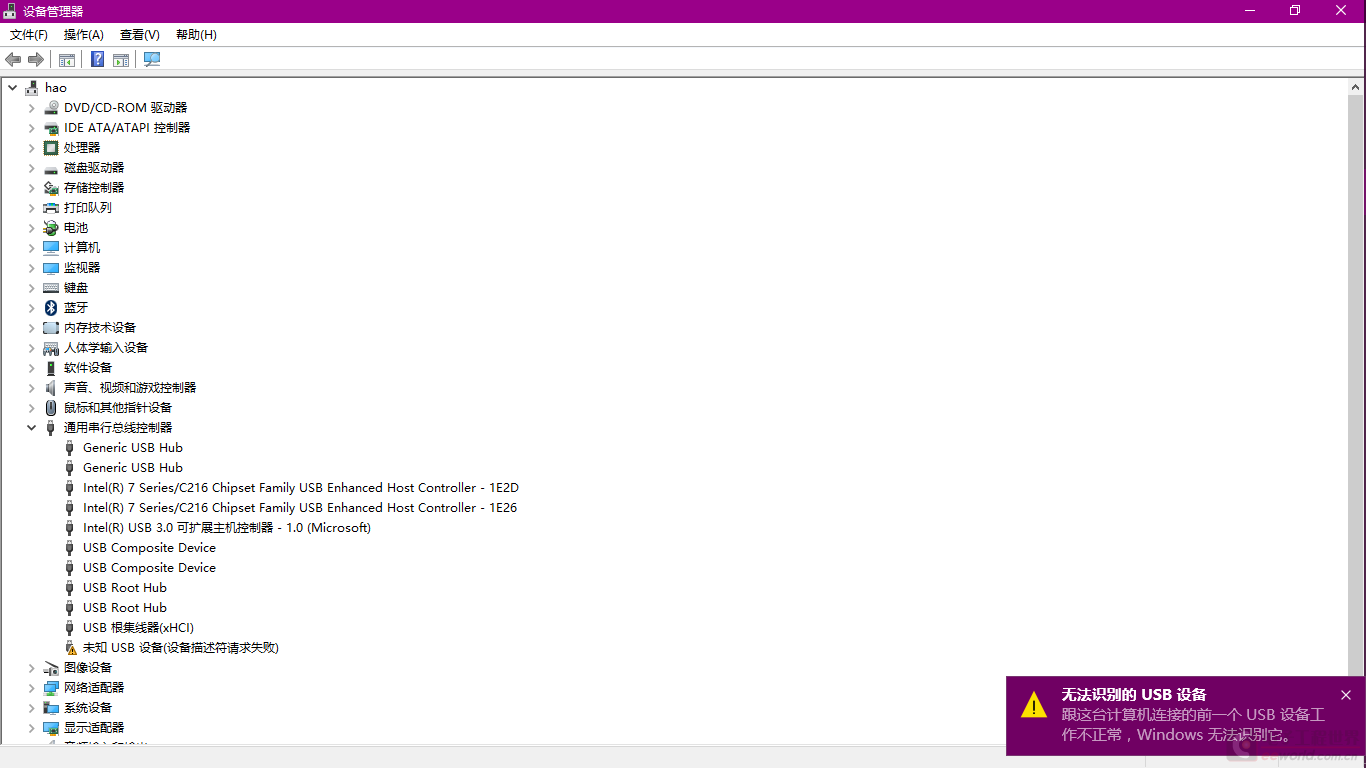Select the 声音、视频和游戏控制器 speaker icon

coord(51,388)
